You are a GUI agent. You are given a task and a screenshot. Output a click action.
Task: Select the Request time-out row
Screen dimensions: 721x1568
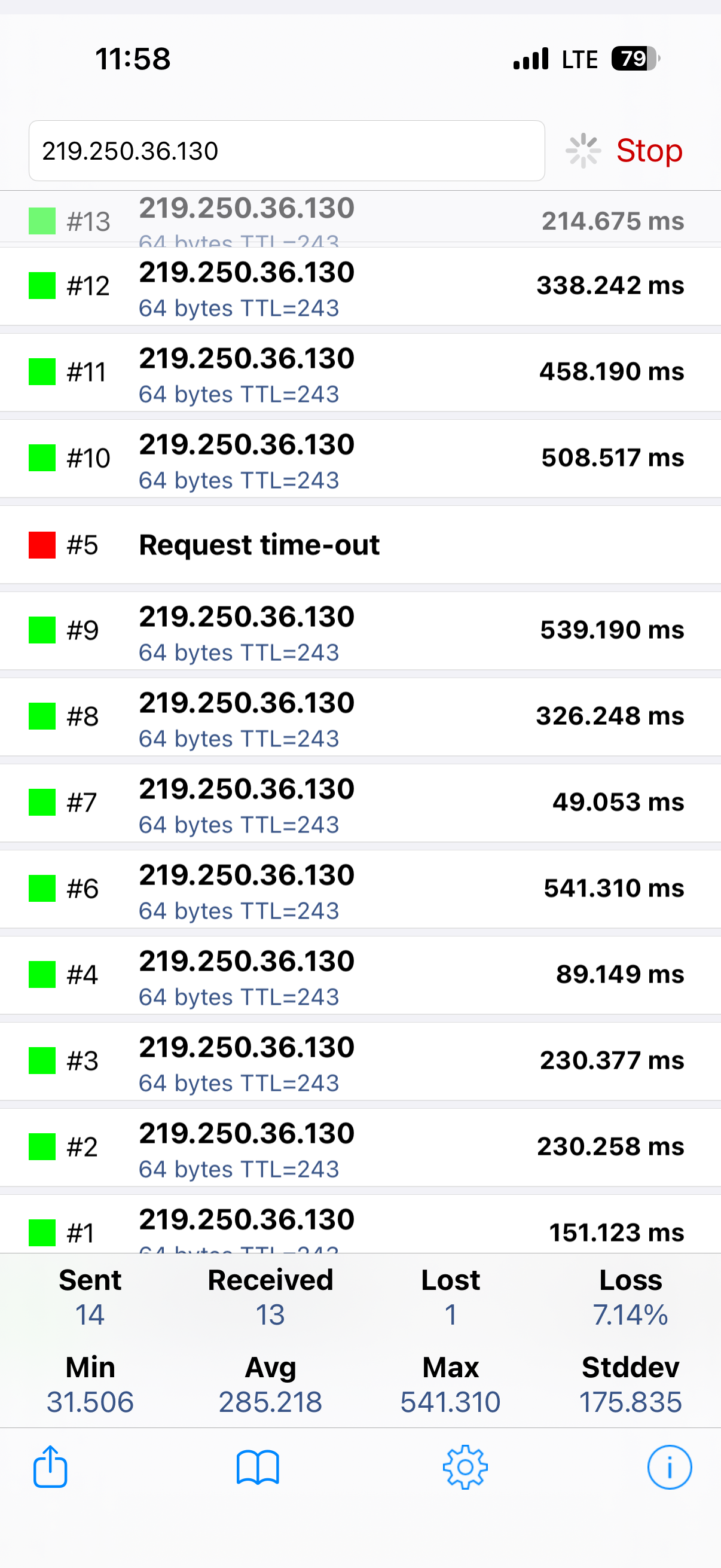coord(360,545)
